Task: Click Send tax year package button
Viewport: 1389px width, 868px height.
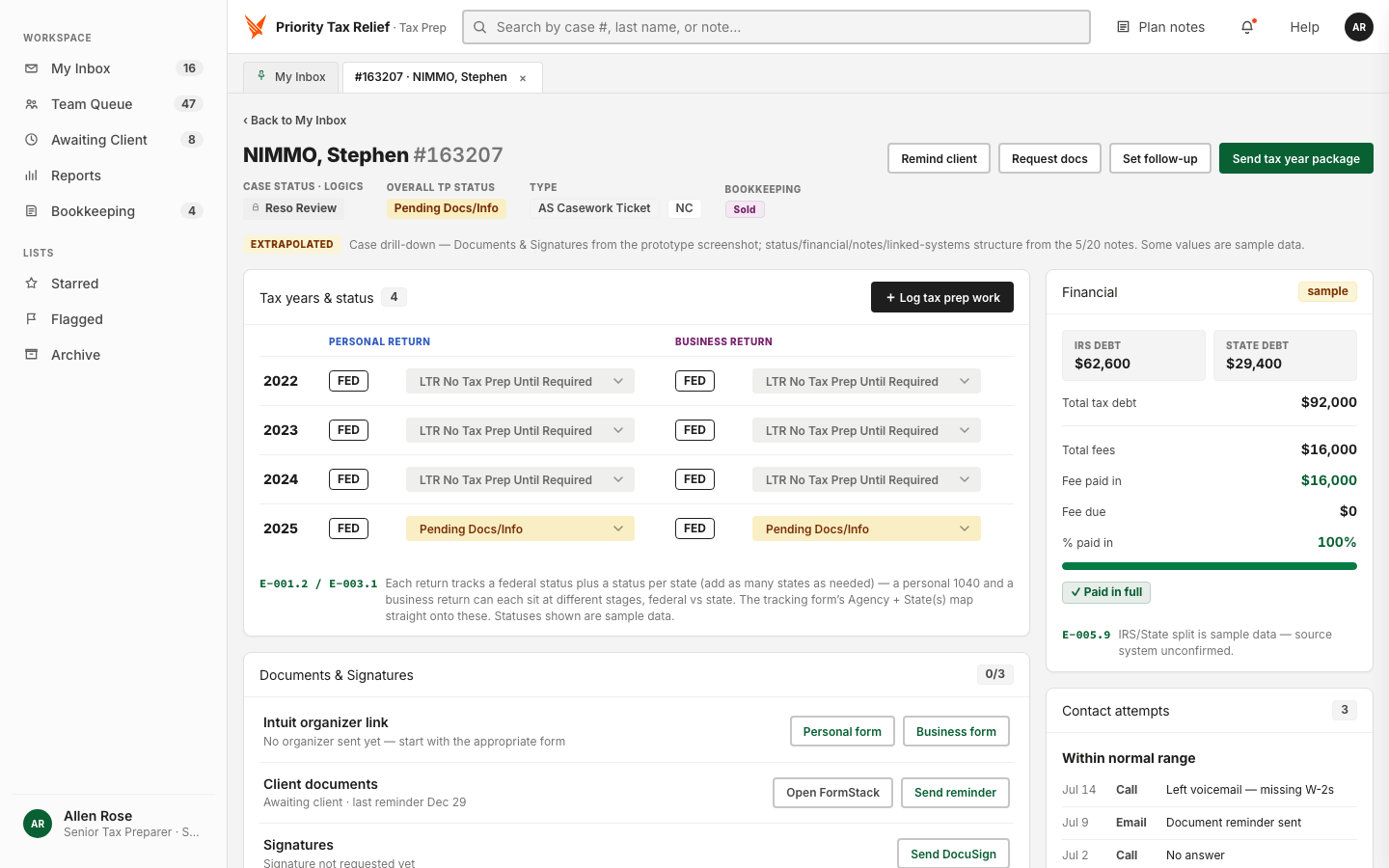Action: [1295, 158]
